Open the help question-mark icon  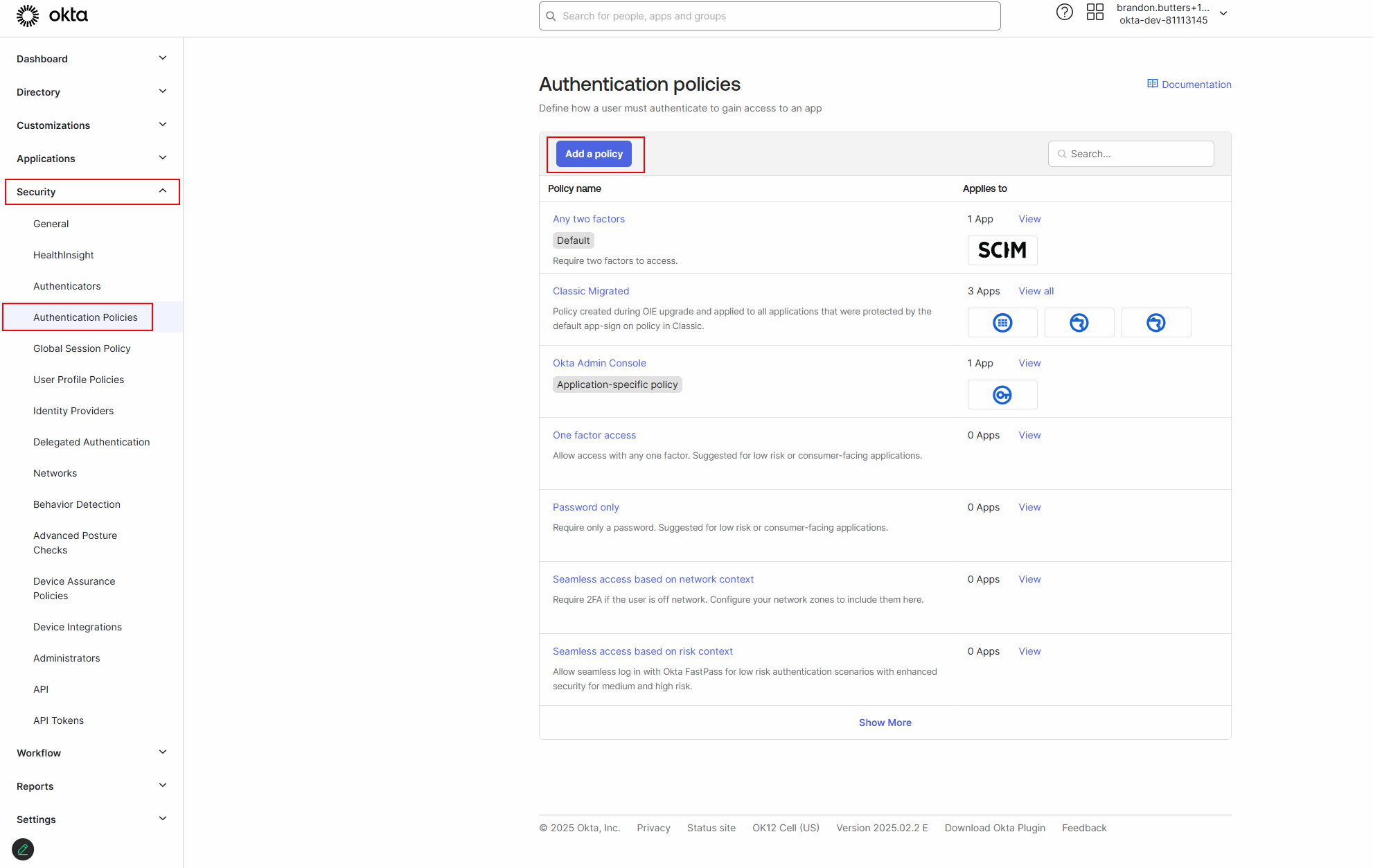1064,12
